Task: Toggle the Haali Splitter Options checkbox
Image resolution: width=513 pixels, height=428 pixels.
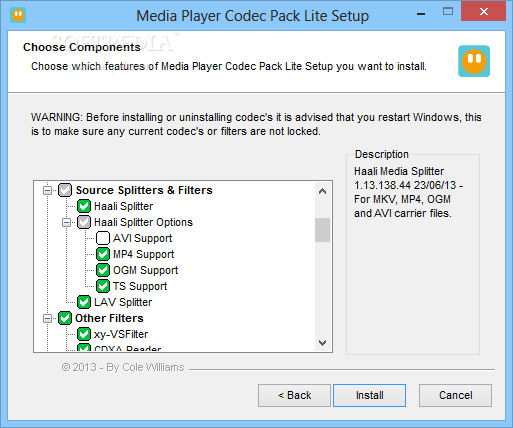Action: (84, 222)
